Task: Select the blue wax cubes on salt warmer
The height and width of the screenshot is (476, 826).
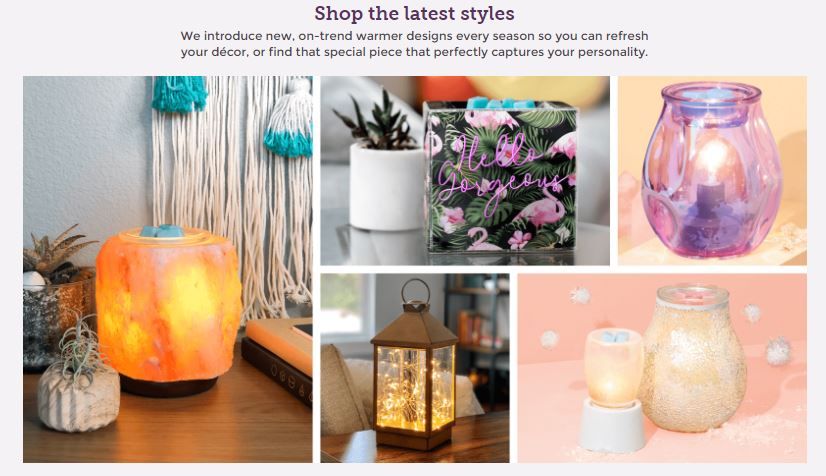Action: tap(162, 231)
